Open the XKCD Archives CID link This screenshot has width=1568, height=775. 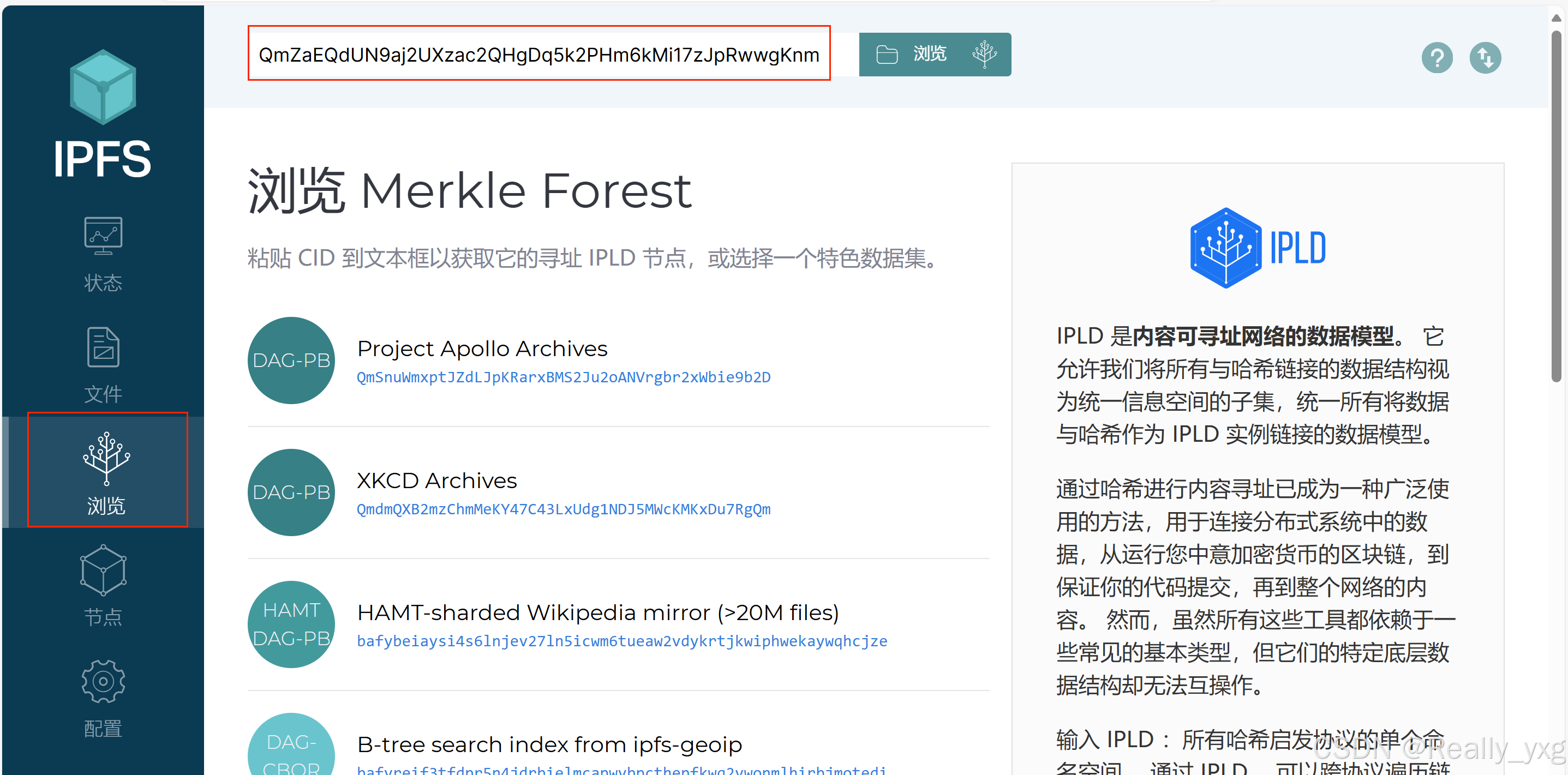point(563,509)
